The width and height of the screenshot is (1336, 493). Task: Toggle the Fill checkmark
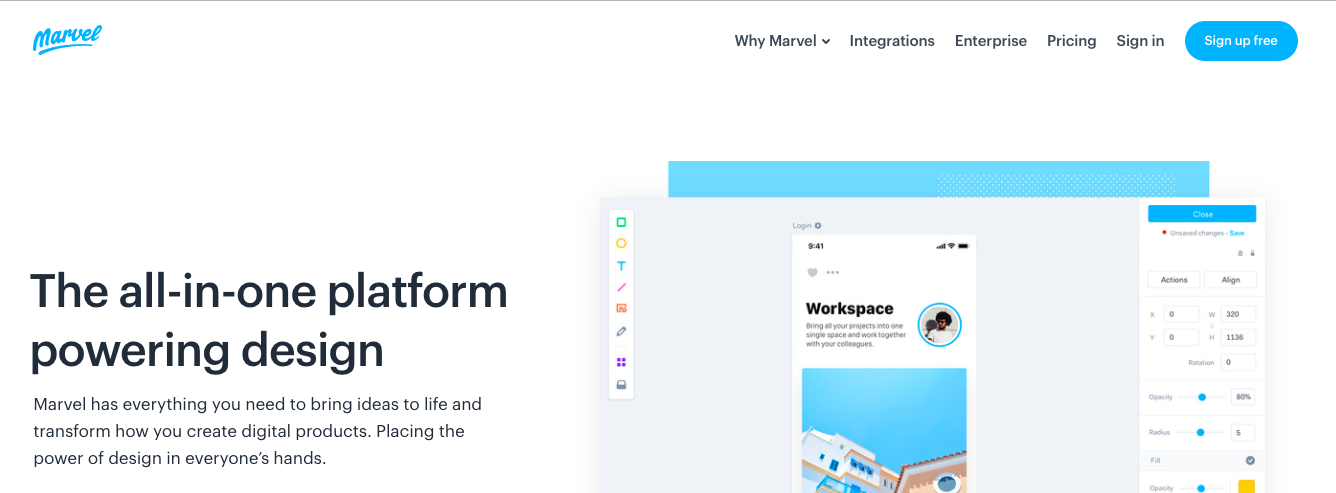pos(1250,461)
